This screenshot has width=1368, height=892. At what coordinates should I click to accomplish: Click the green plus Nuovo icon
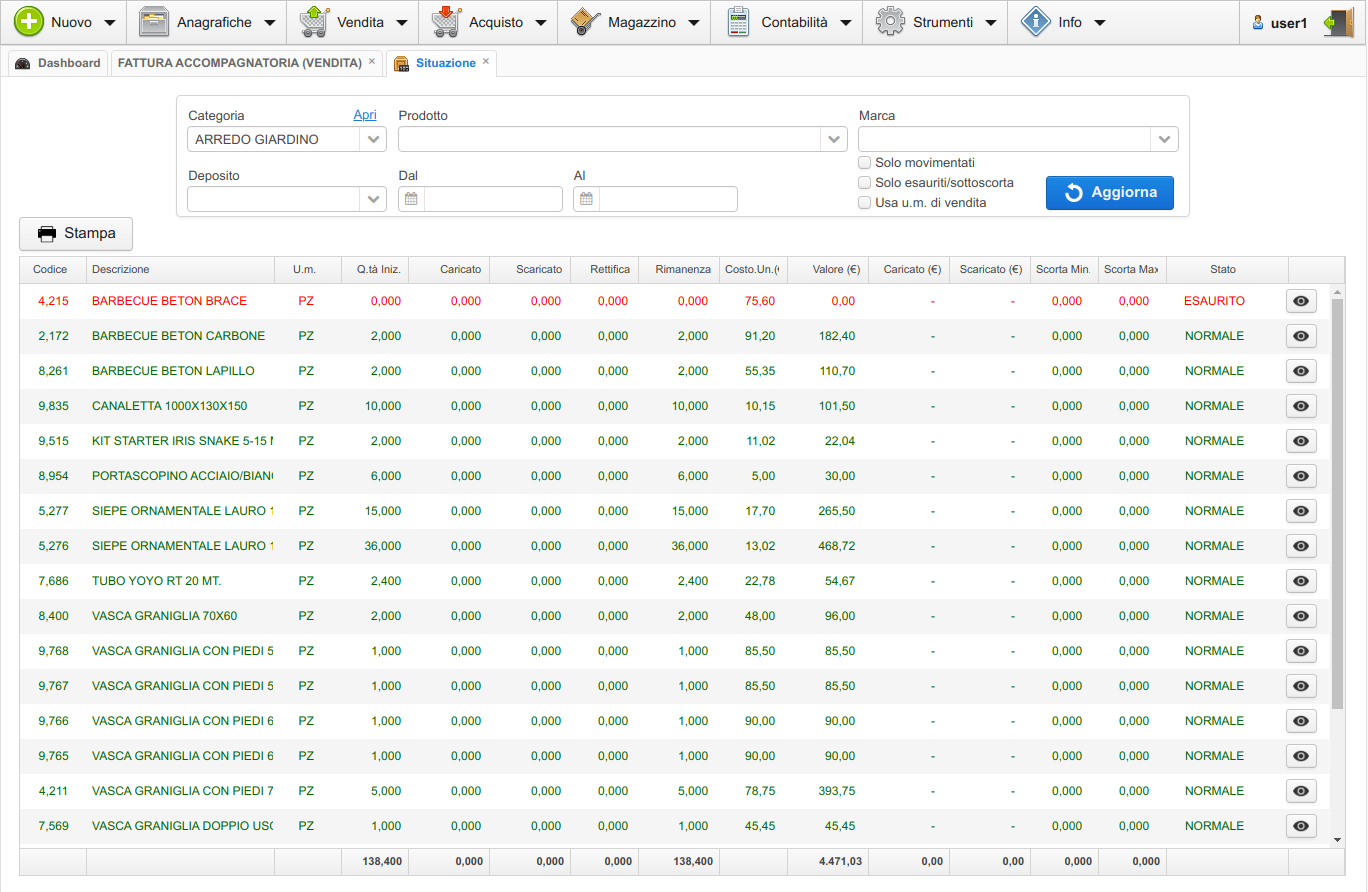click(28, 22)
